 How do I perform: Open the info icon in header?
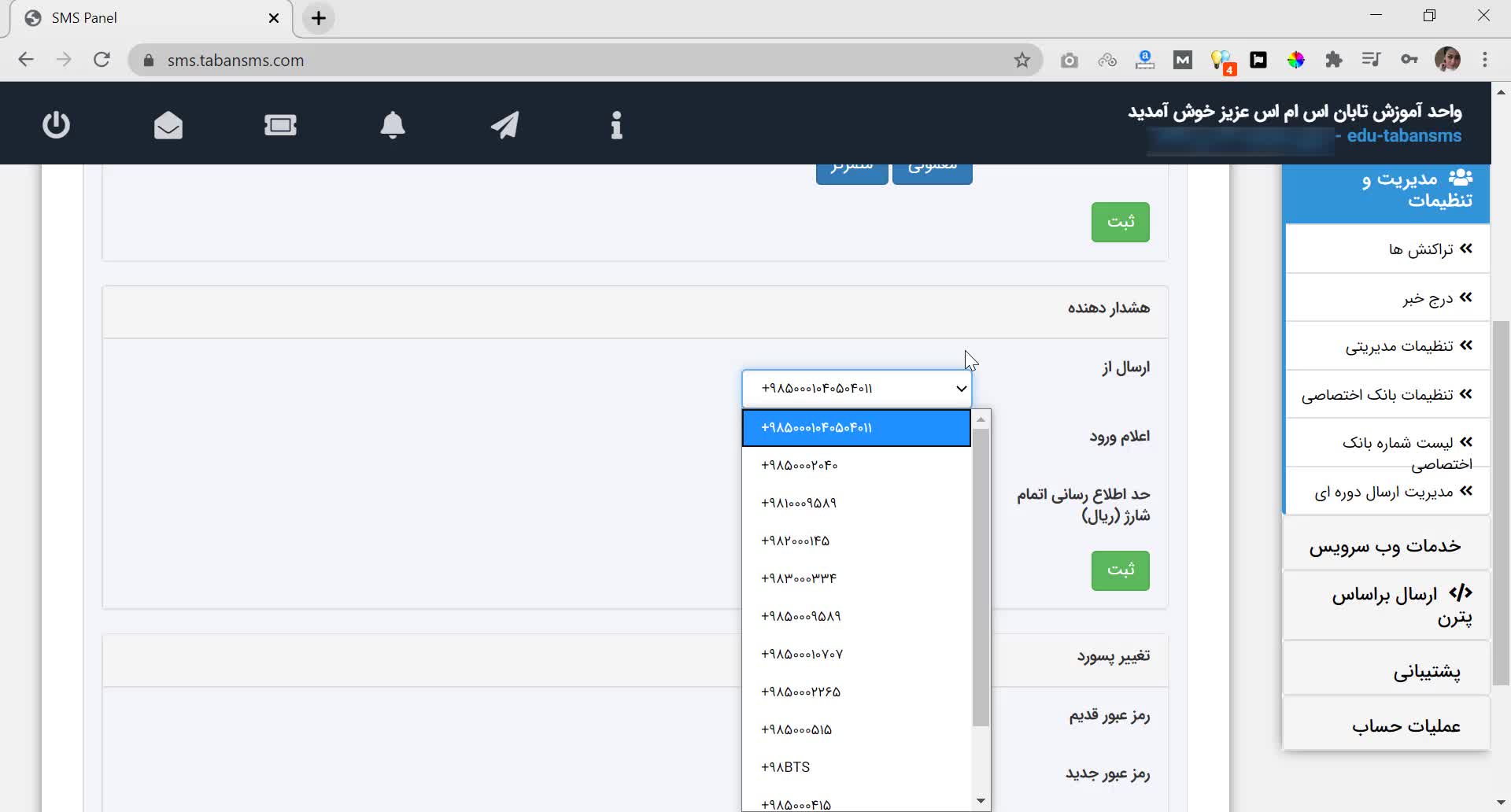tap(616, 125)
